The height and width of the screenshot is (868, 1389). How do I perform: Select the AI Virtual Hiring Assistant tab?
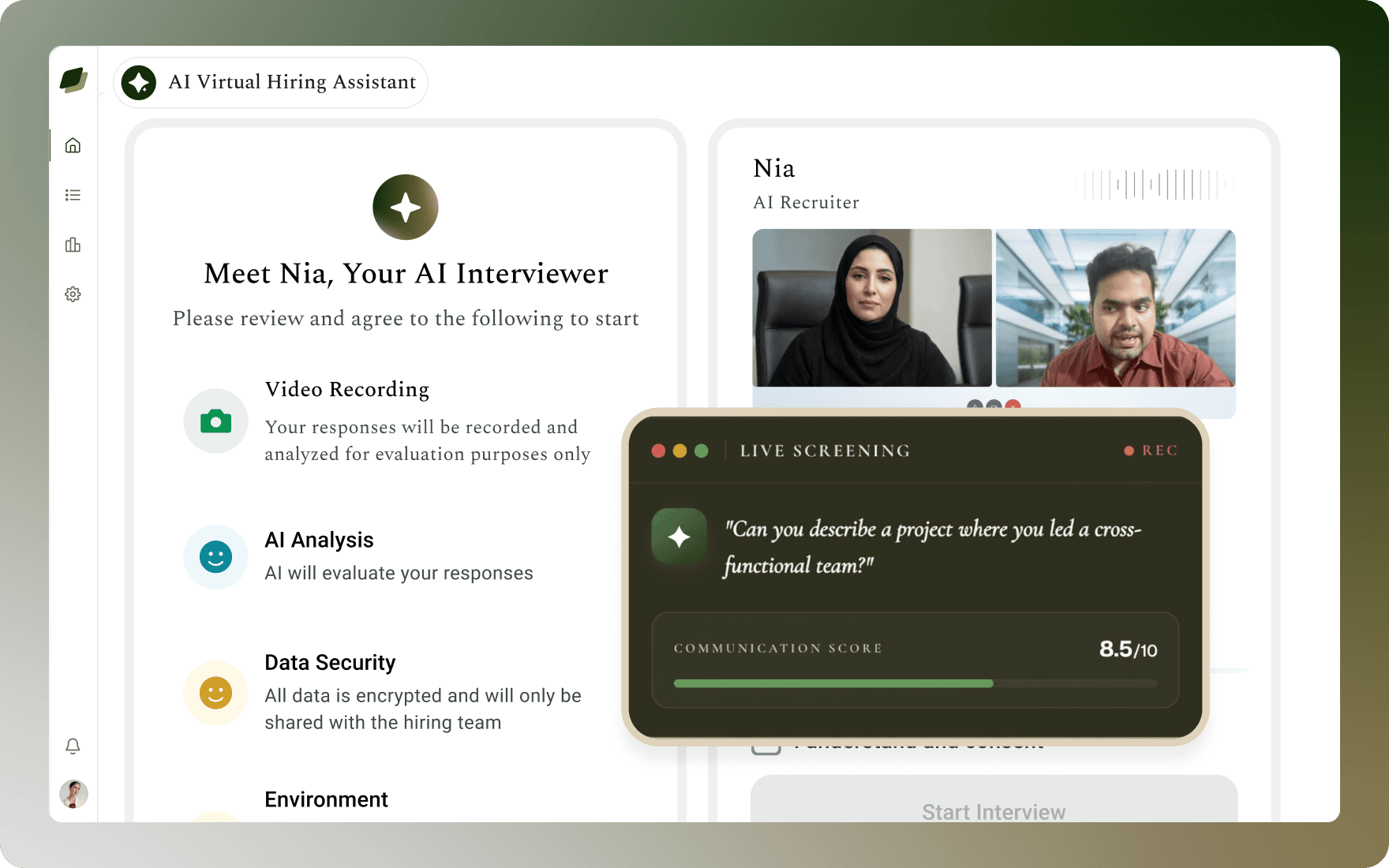(x=271, y=82)
